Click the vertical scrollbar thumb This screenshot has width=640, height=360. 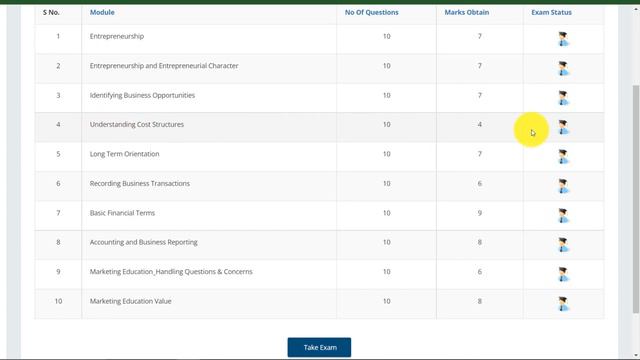(x=636, y=199)
